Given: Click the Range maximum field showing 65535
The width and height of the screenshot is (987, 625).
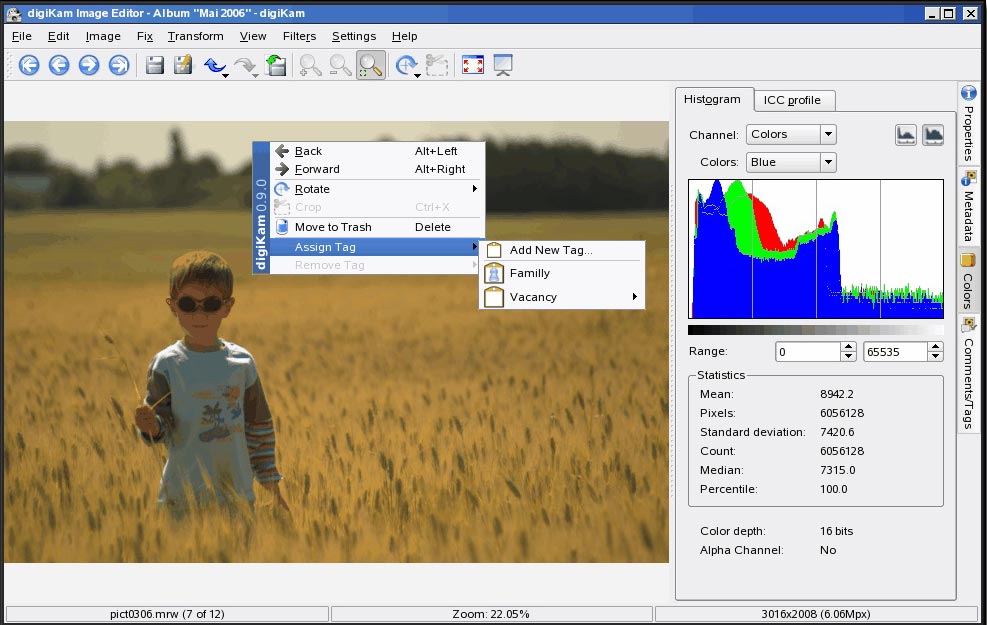Looking at the screenshot, I should 895,352.
